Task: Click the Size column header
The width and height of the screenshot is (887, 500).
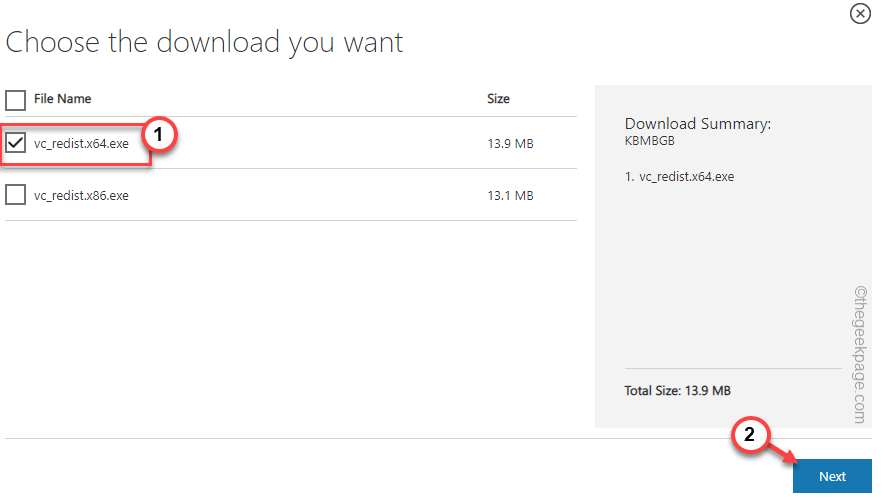Action: point(498,99)
